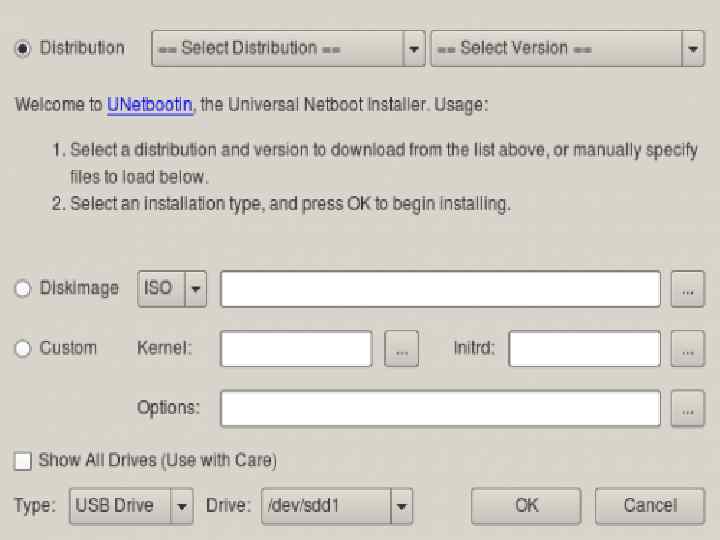Open the UNetbootin hyperlink
The height and width of the screenshot is (540, 720).
tap(150, 105)
